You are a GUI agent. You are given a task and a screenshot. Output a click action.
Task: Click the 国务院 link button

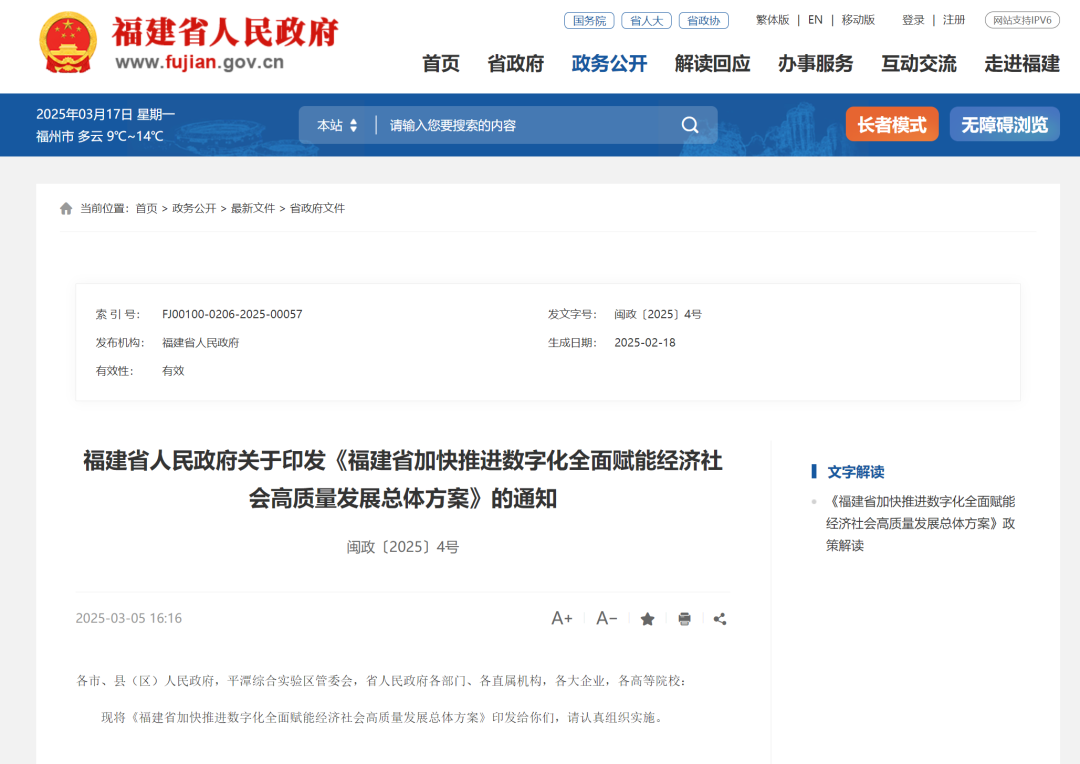[589, 20]
